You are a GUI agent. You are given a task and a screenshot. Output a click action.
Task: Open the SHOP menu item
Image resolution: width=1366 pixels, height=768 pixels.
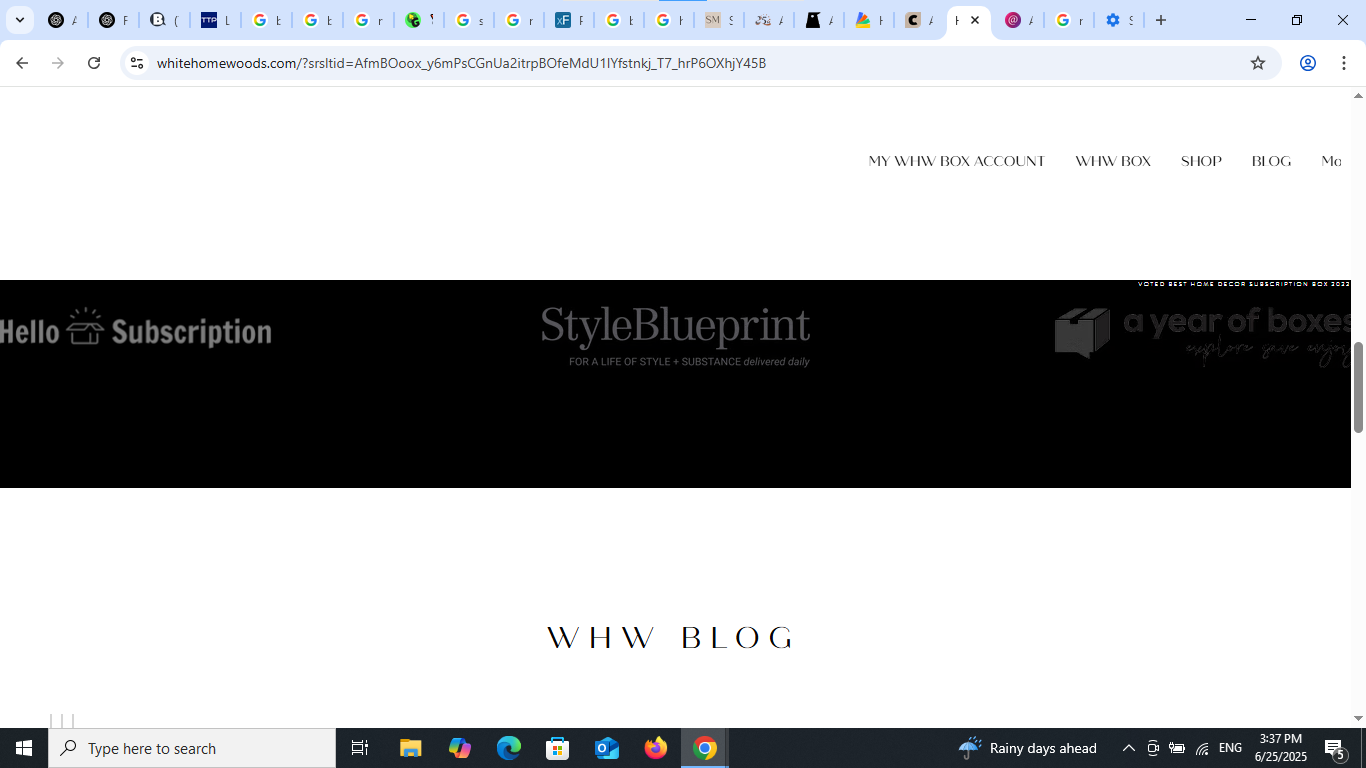tap(1201, 161)
